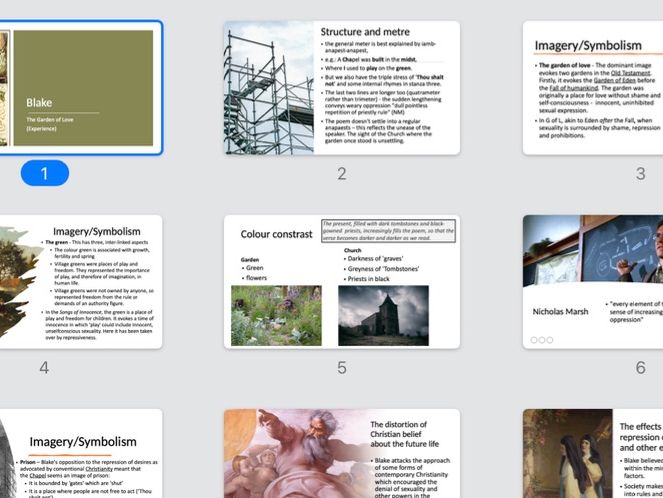Click the three-circle animation indicator on slide 6
This screenshot has width=663, height=498.
click(x=542, y=340)
